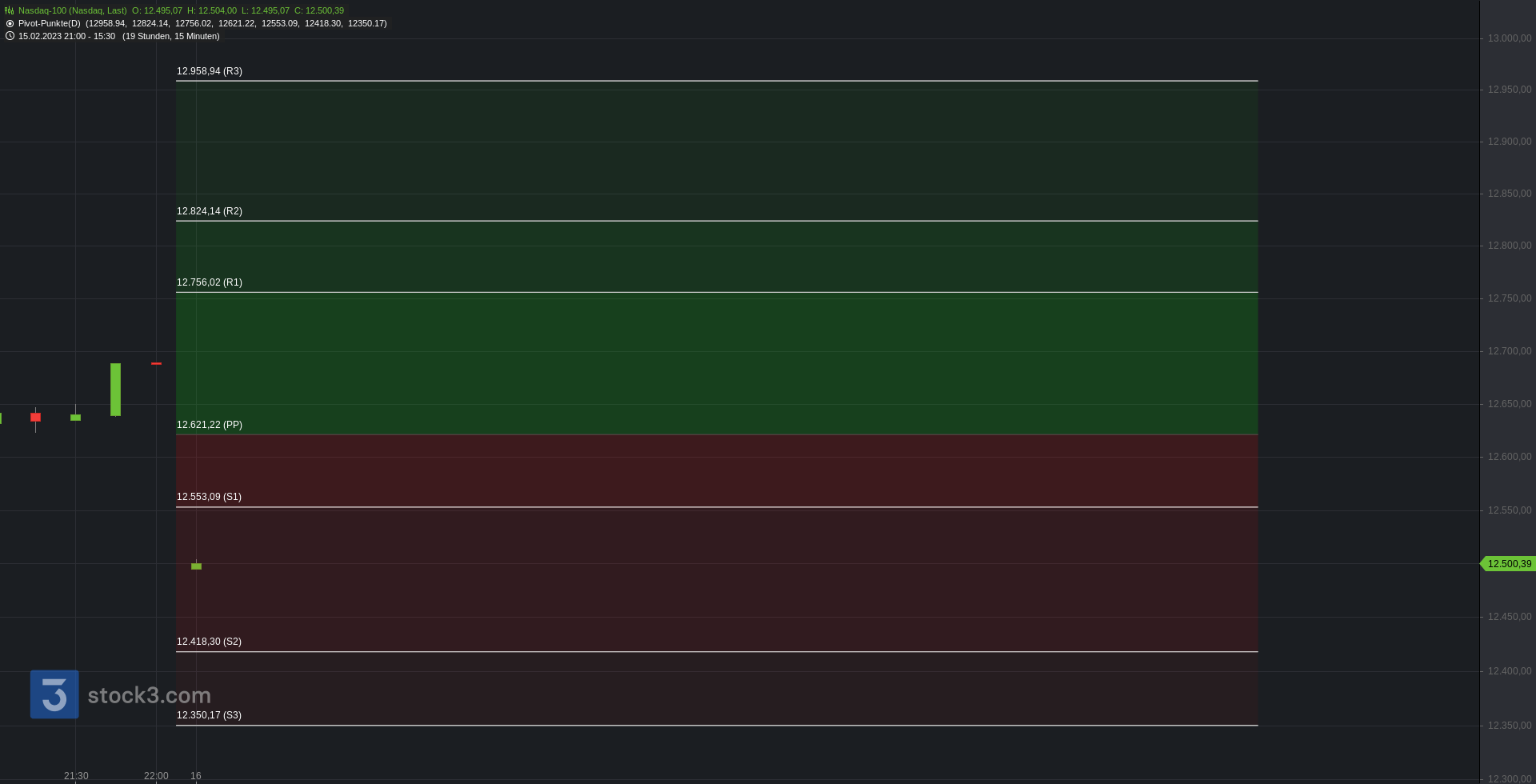Screen dimensions: 1536x784
Task: Click the Pivot-Punkte indicator circle icon
Action: click(10, 23)
